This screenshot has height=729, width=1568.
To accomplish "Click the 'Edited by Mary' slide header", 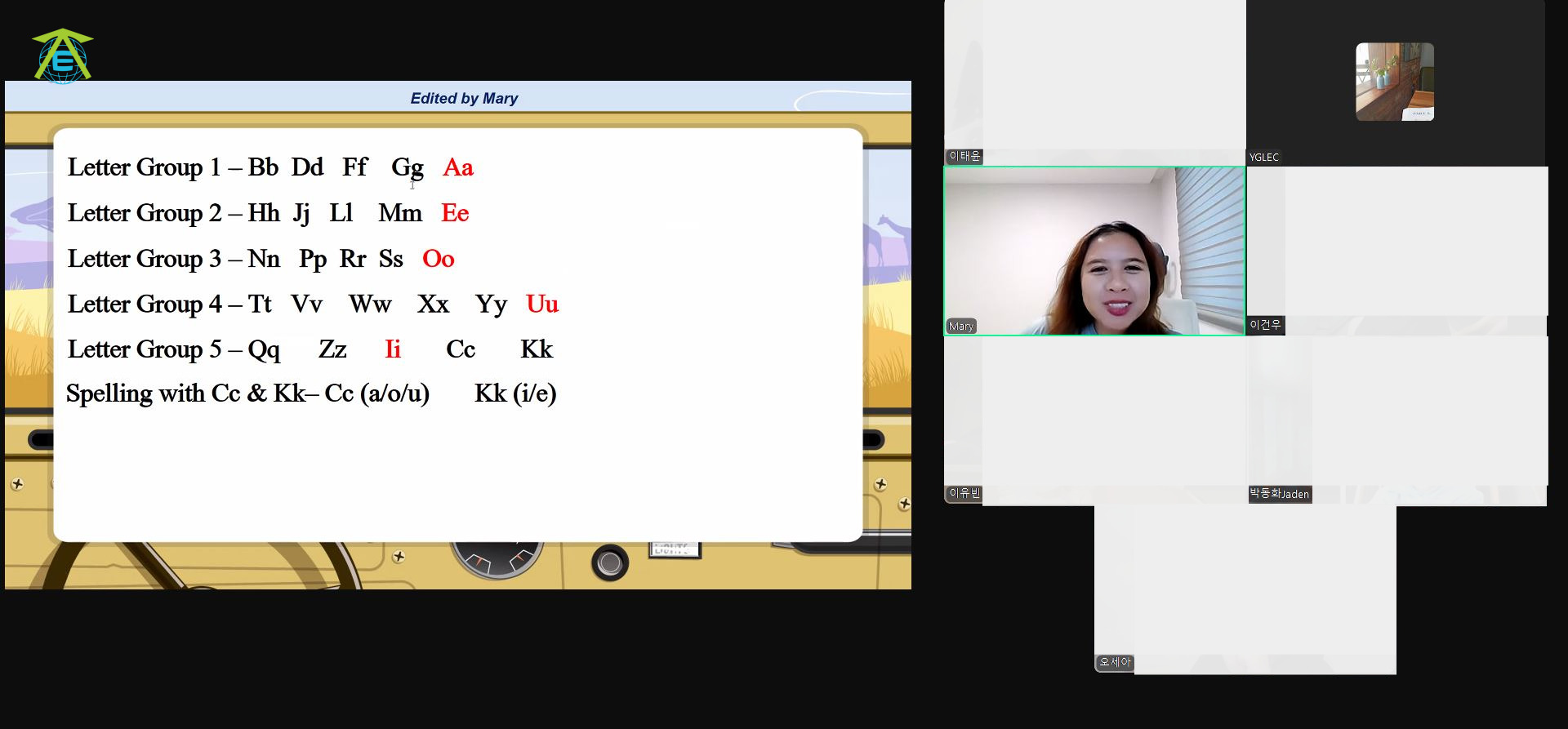I will (464, 98).
